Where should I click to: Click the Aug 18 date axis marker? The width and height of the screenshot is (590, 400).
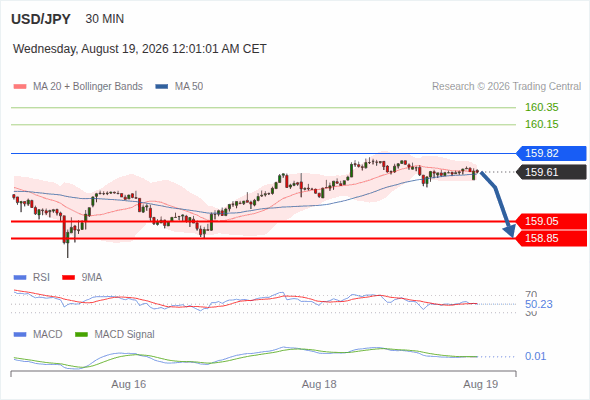click(x=319, y=385)
